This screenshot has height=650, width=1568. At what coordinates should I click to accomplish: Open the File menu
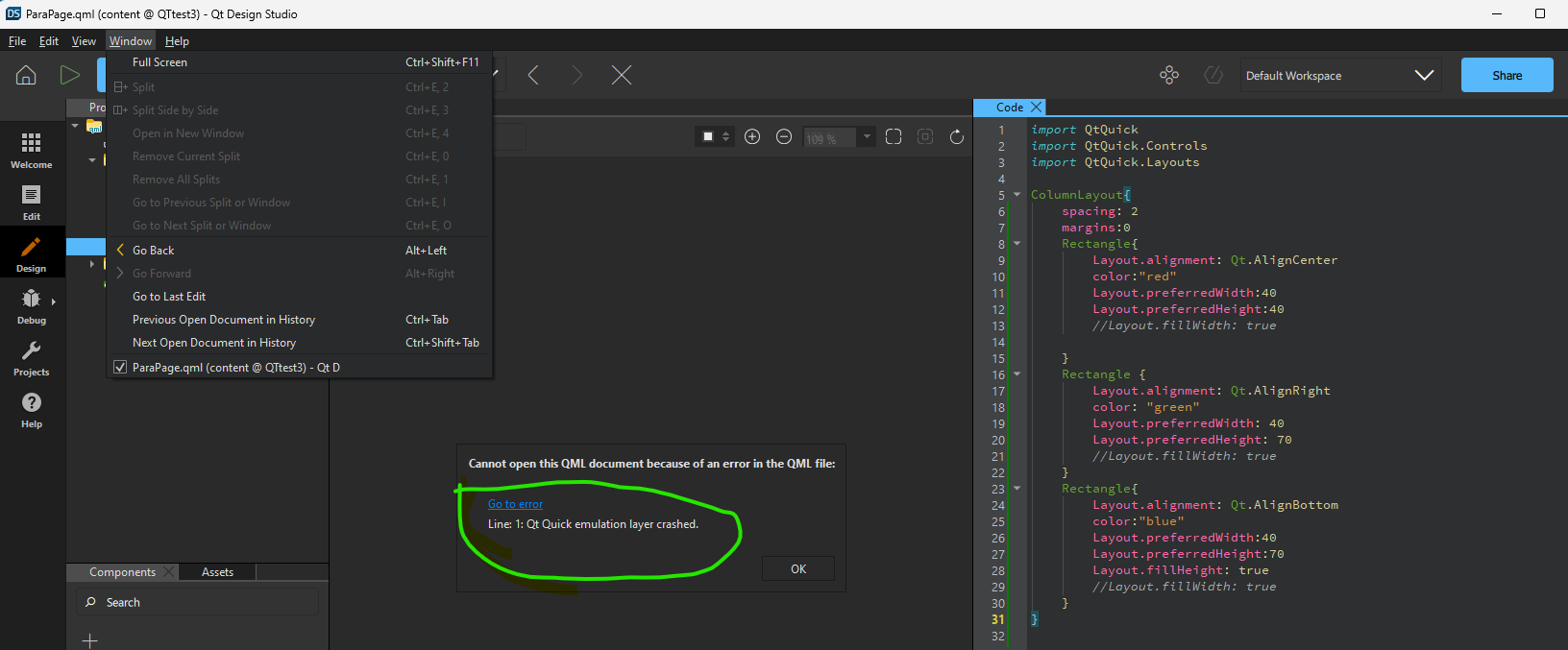[x=17, y=41]
